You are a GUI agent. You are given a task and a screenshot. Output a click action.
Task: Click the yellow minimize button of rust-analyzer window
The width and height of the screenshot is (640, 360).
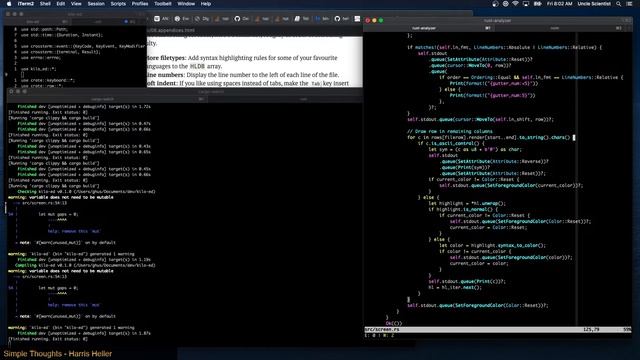click(x=374, y=20)
